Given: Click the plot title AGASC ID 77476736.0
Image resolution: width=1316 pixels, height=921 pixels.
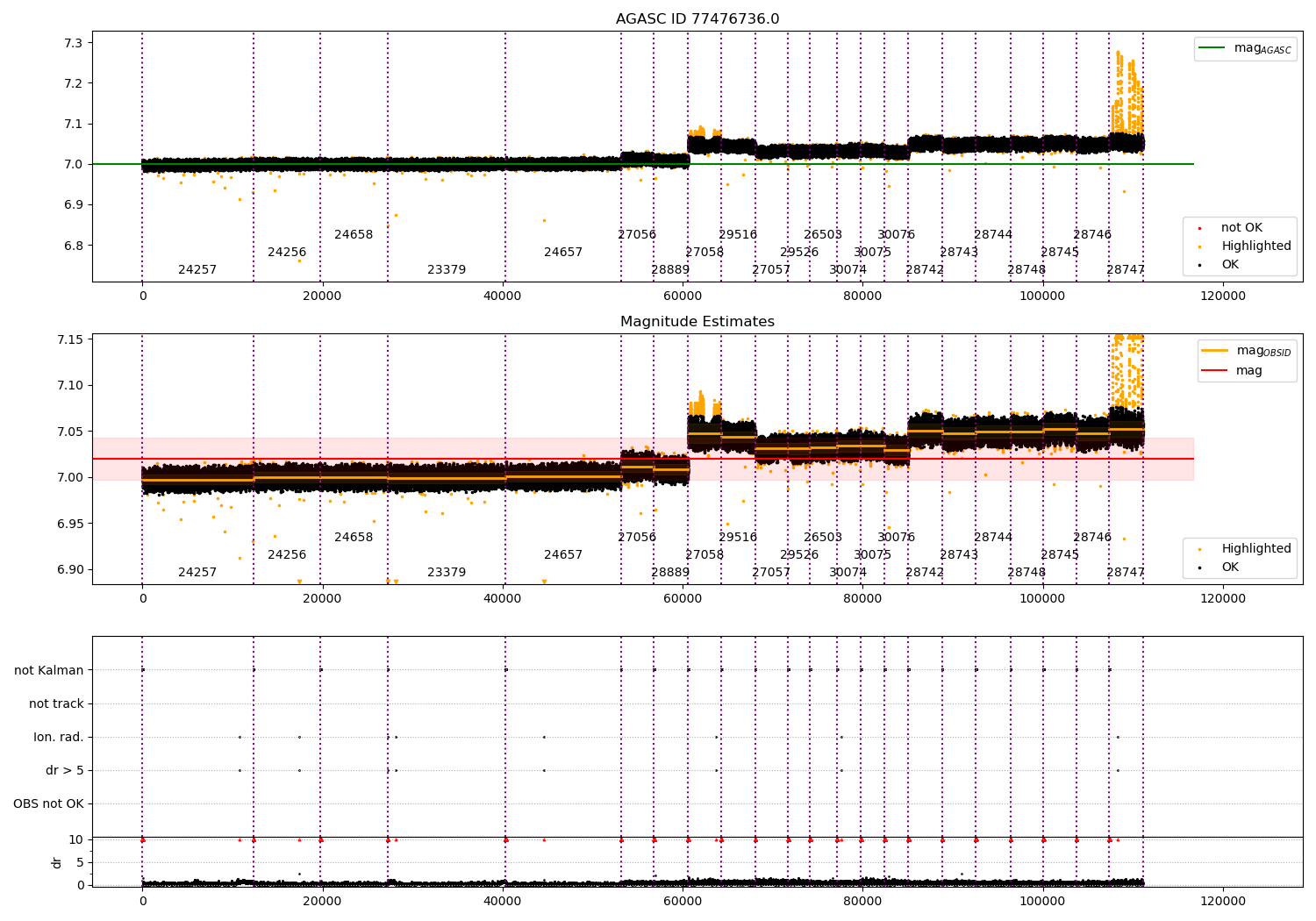Looking at the screenshot, I should click(x=697, y=19).
